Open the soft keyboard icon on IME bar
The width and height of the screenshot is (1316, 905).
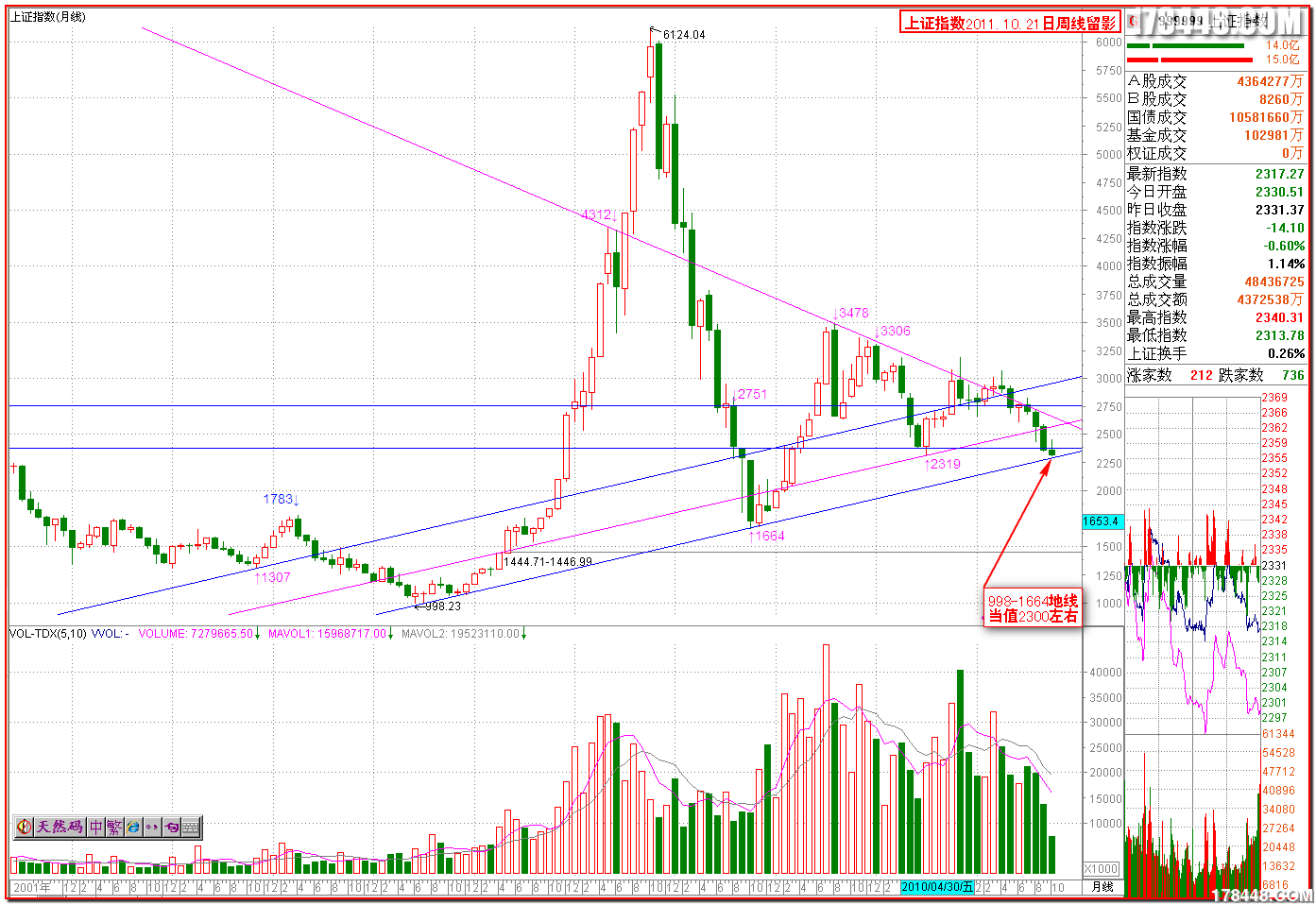191,828
